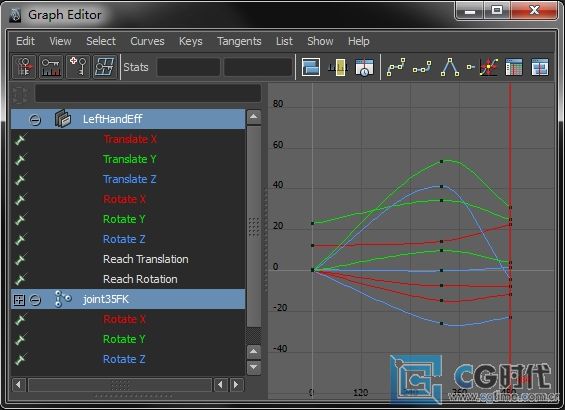
Task: Click the second Stats value input field
Action: (x=258, y=67)
